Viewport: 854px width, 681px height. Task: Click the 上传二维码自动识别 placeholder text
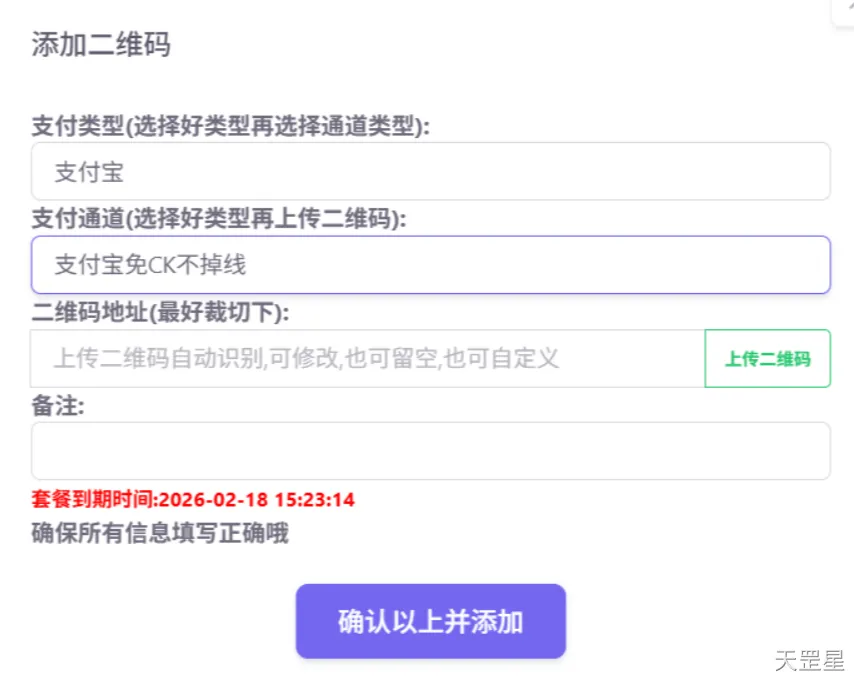pos(305,359)
